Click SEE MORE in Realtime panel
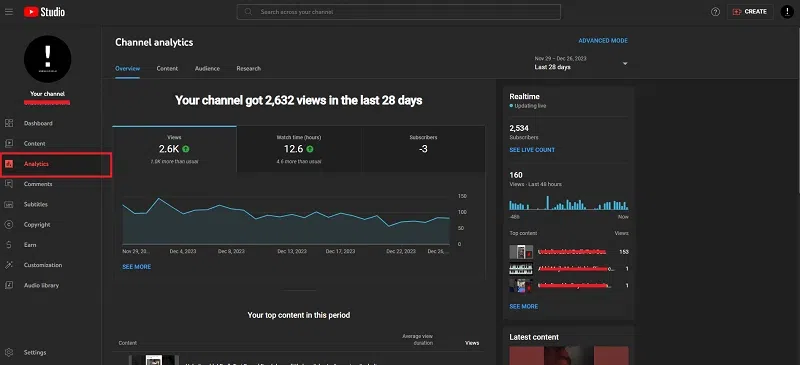This screenshot has width=800, height=365. coord(523,306)
